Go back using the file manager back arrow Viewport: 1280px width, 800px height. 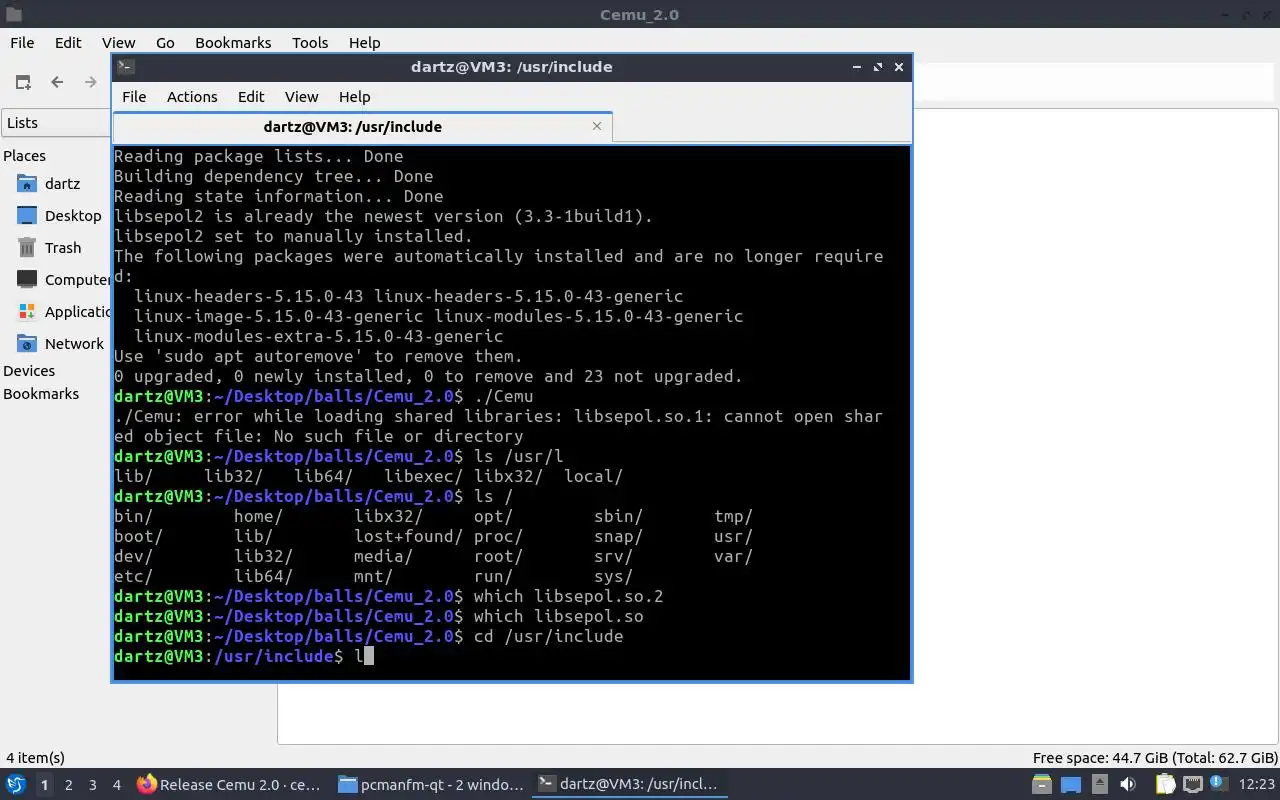pyautogui.click(x=57, y=82)
